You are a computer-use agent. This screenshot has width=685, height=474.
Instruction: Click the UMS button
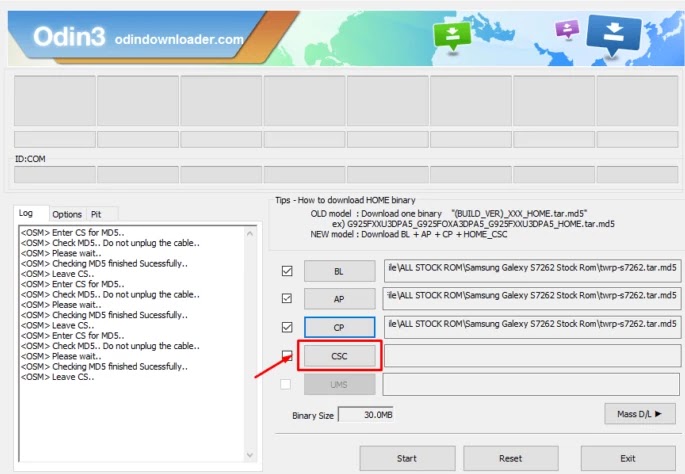click(339, 384)
